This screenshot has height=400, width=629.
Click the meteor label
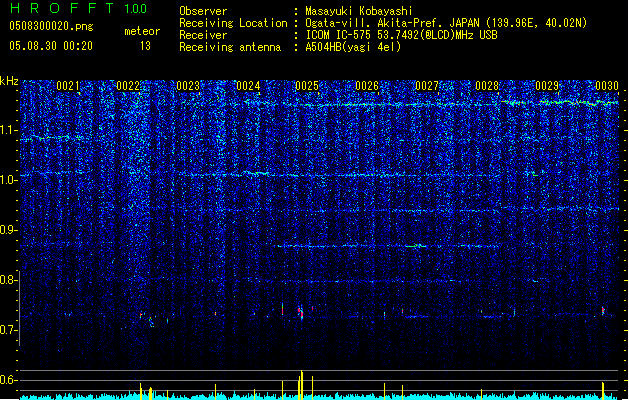[x=142, y=31]
